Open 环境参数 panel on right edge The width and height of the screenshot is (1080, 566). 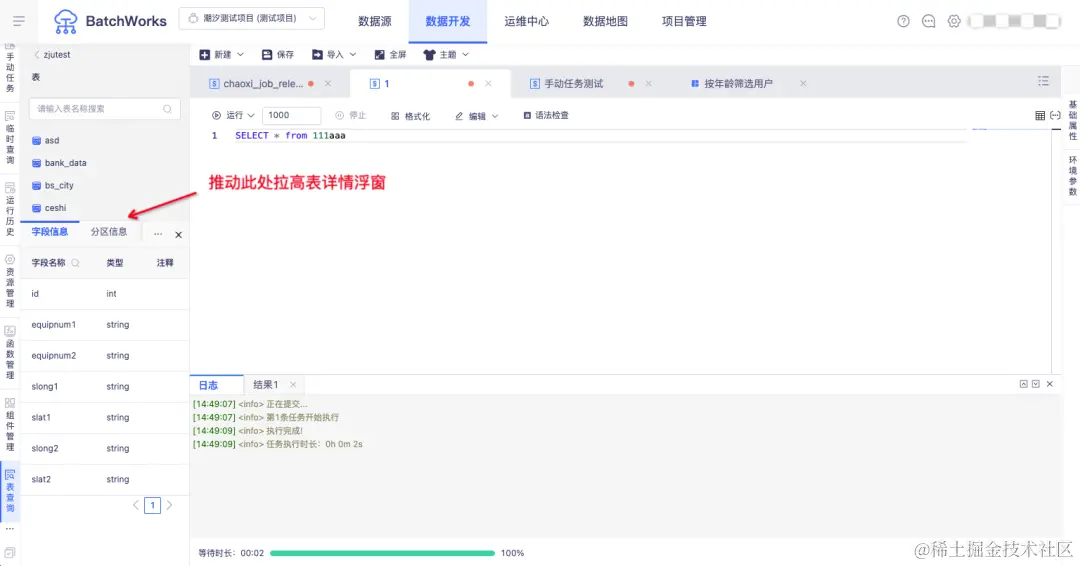pos(1072,176)
